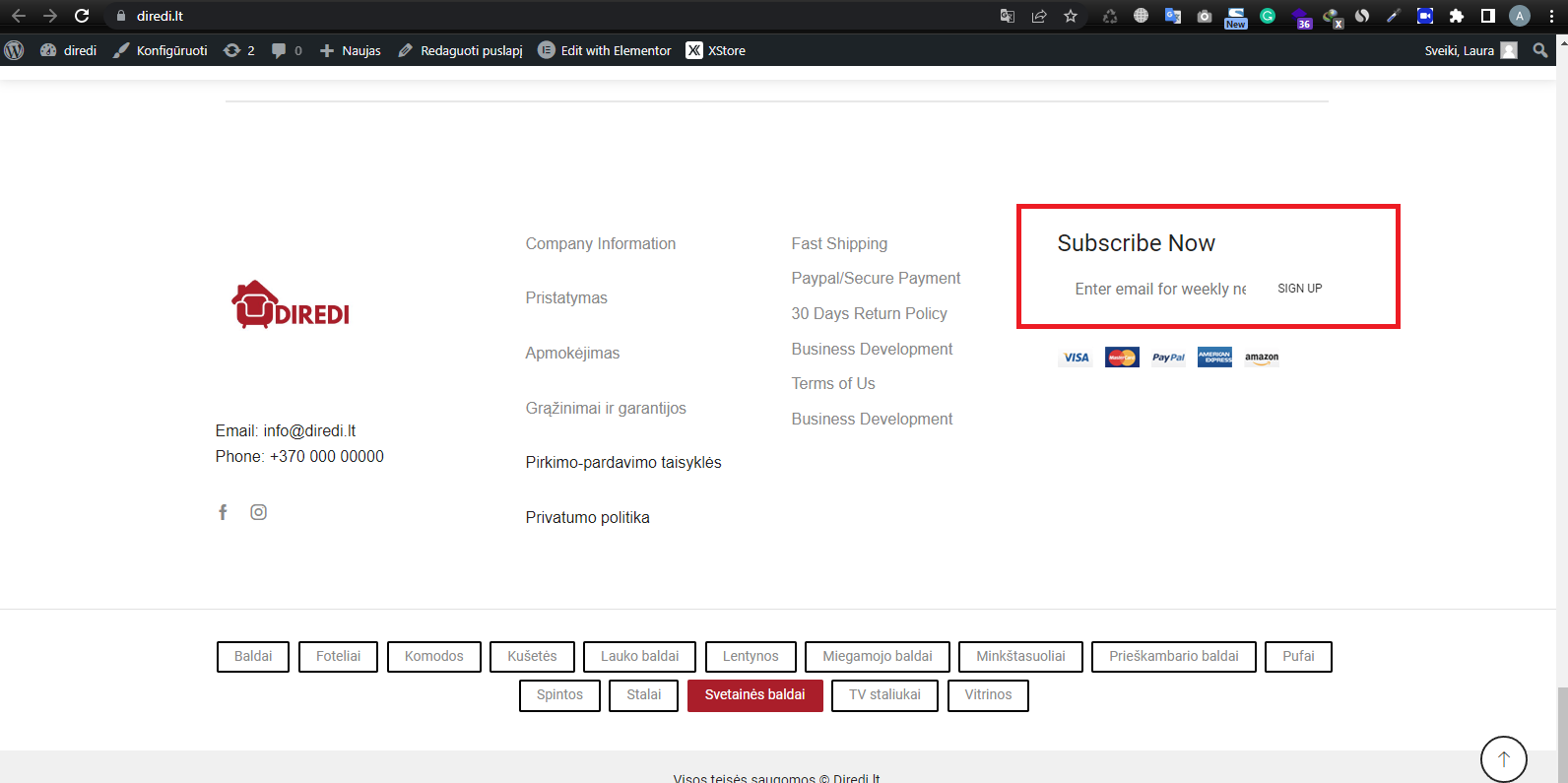Click the browser forward arrow
Viewport: 1568px width, 783px height.
click(x=49, y=16)
